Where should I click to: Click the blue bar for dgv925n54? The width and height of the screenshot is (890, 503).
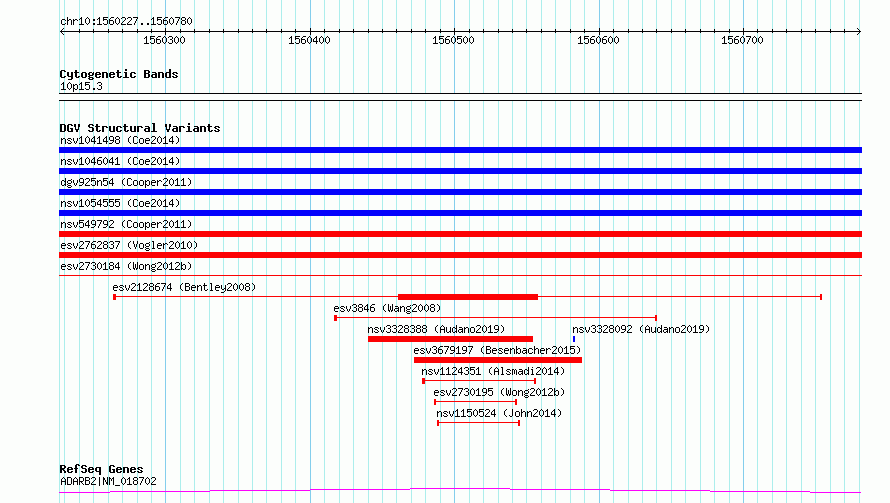[x=460, y=192]
